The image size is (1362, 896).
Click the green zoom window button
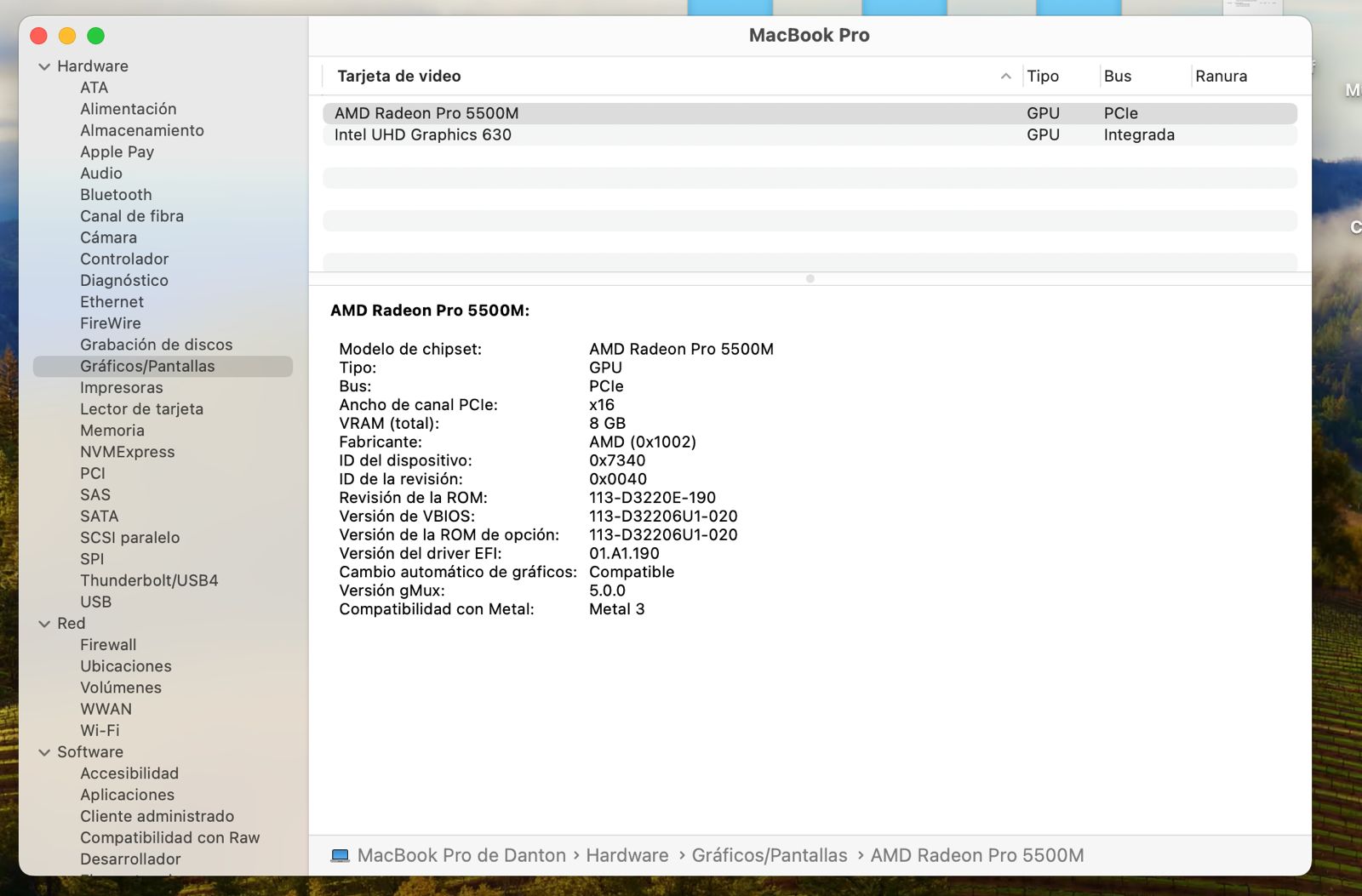coord(96,36)
